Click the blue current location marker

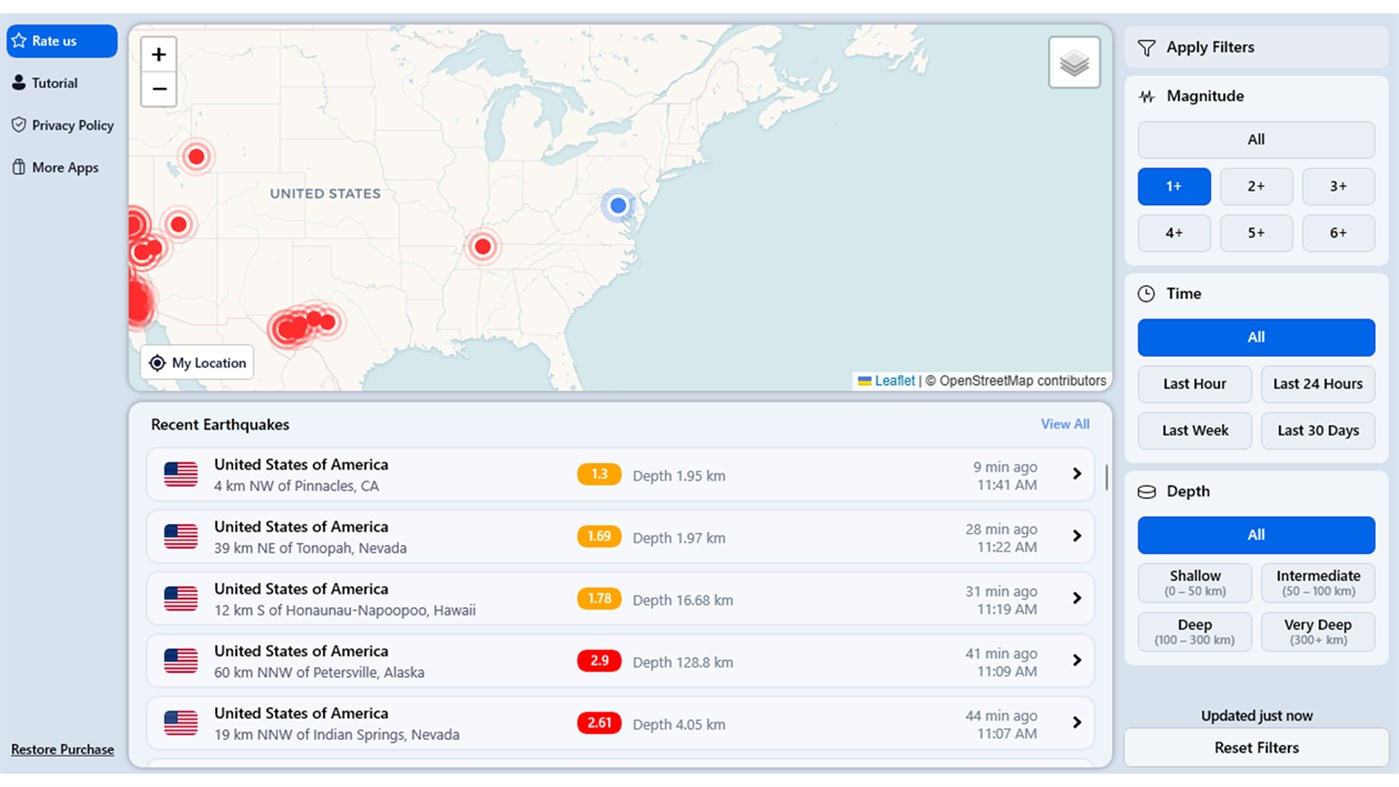[x=618, y=205]
